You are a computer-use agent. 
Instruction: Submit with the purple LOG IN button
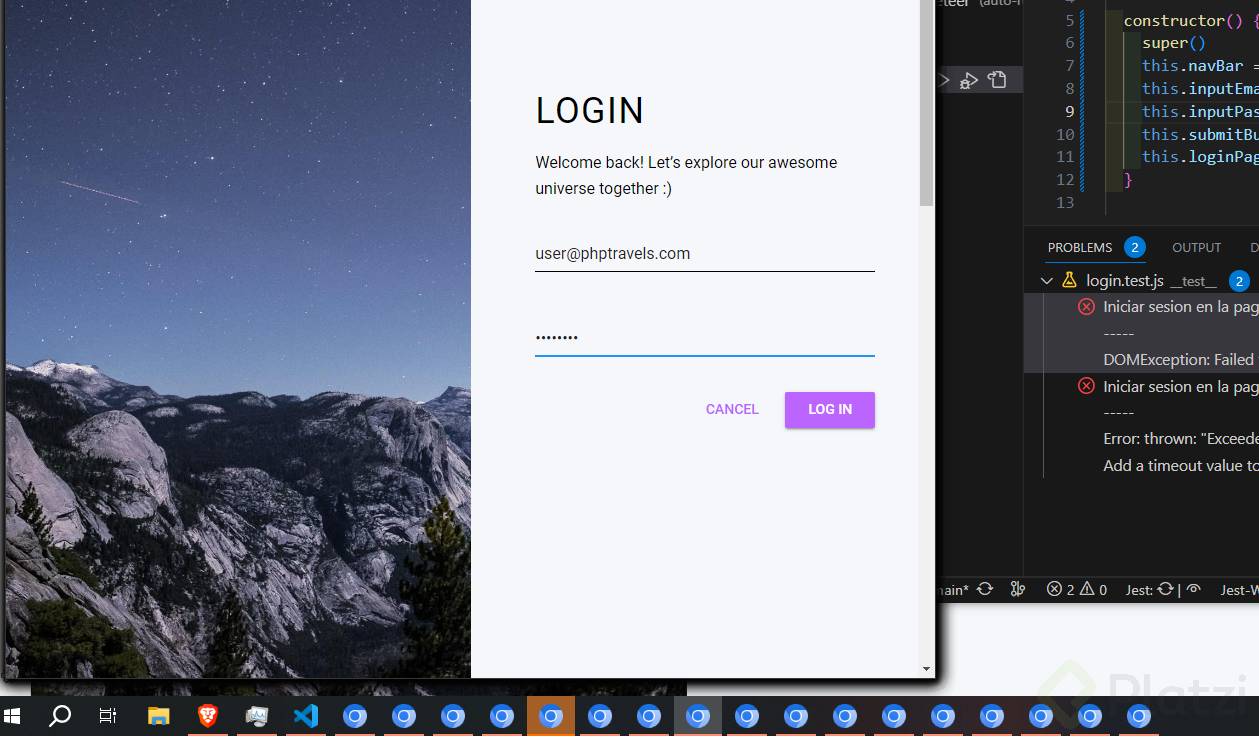pos(830,409)
